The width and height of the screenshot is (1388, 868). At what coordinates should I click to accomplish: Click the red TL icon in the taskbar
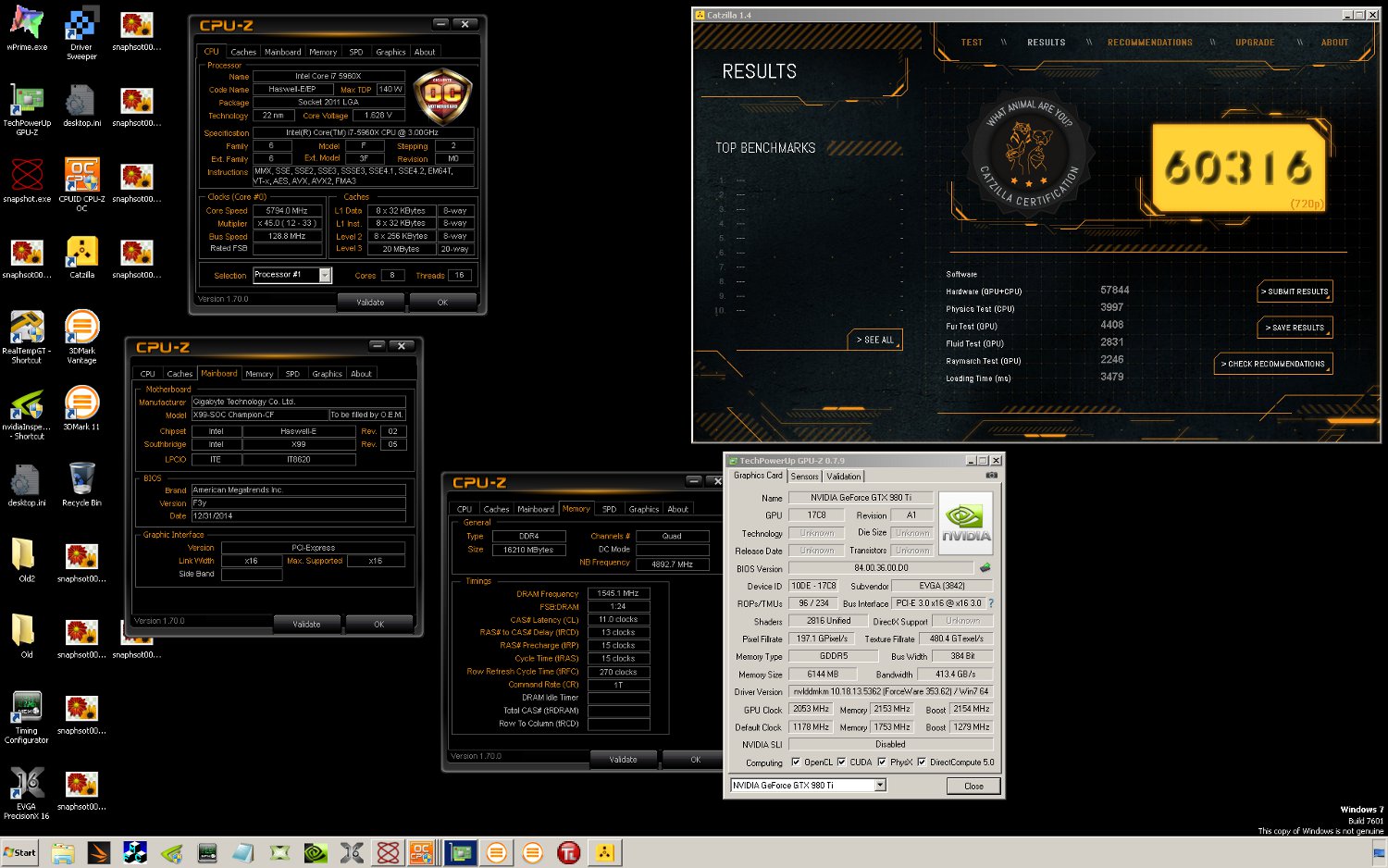tap(568, 852)
